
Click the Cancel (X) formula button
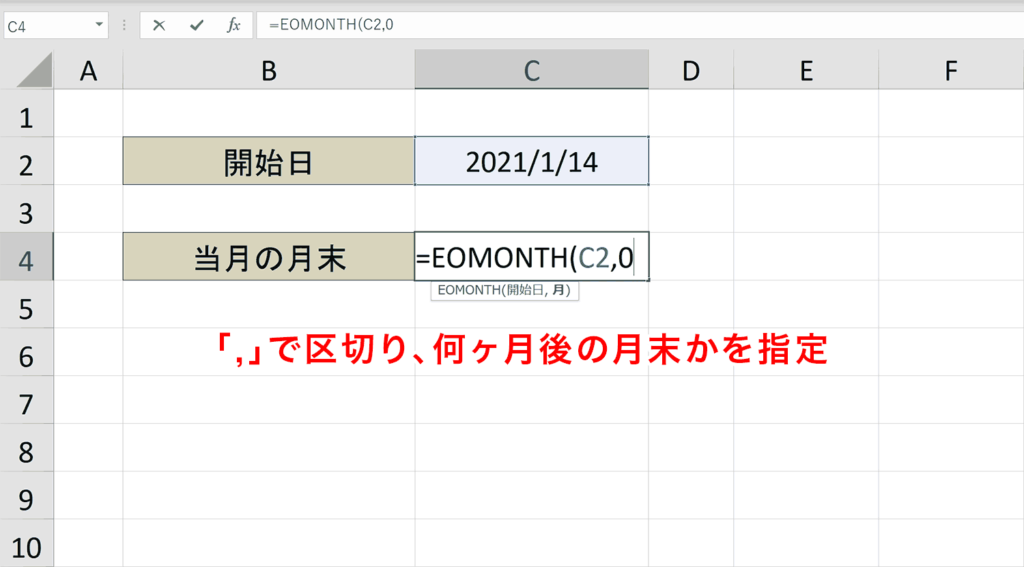(159, 25)
